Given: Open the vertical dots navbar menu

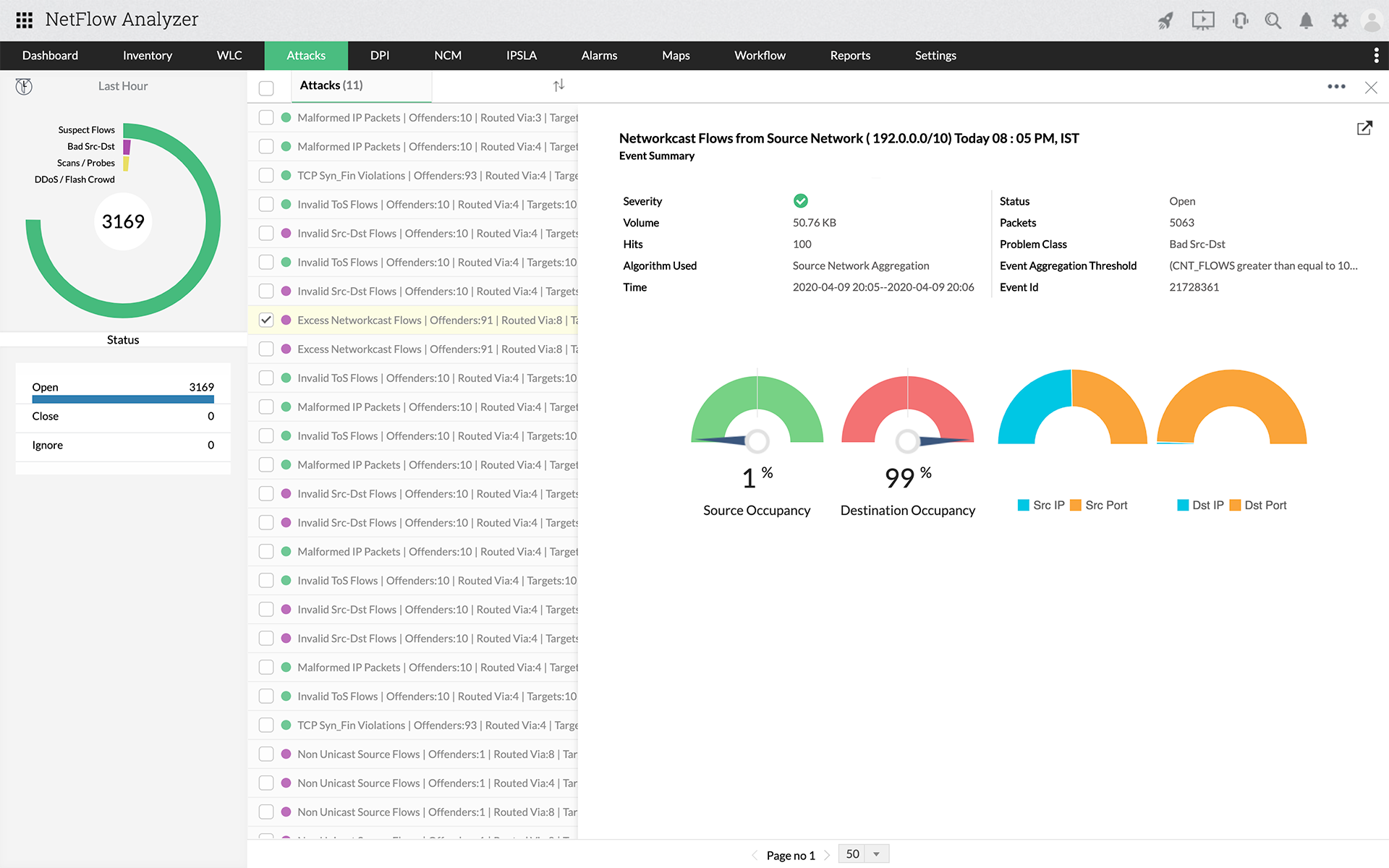Looking at the screenshot, I should click(1376, 55).
